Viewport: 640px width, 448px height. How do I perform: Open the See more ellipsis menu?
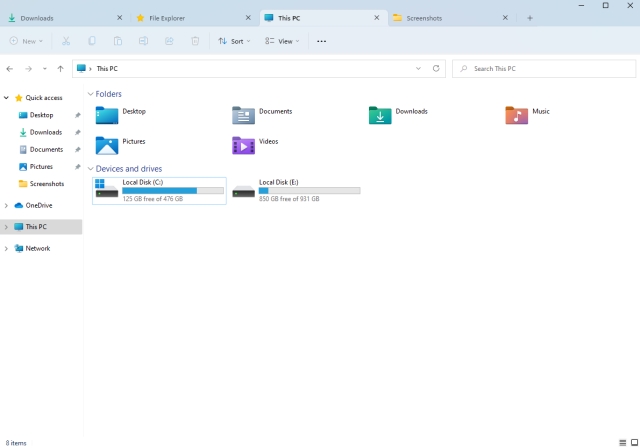321,41
